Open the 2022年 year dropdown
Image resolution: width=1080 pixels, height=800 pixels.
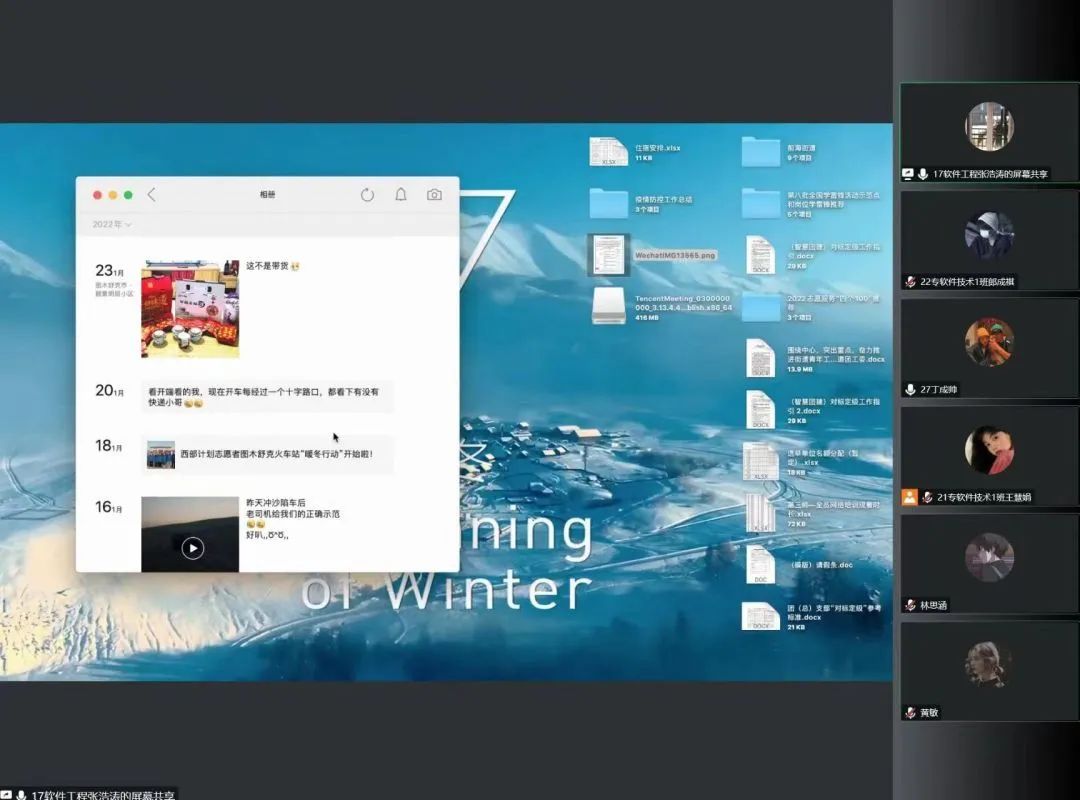[x=113, y=225]
